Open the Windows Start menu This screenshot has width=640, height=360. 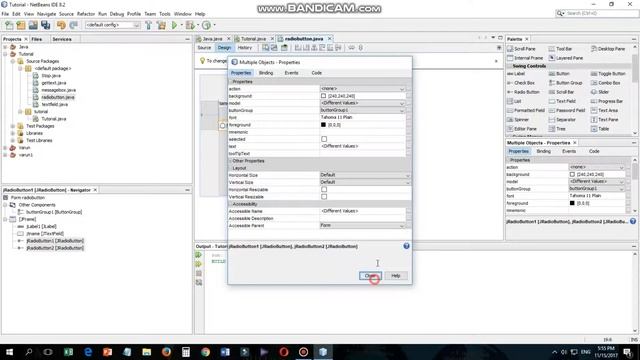(9, 352)
